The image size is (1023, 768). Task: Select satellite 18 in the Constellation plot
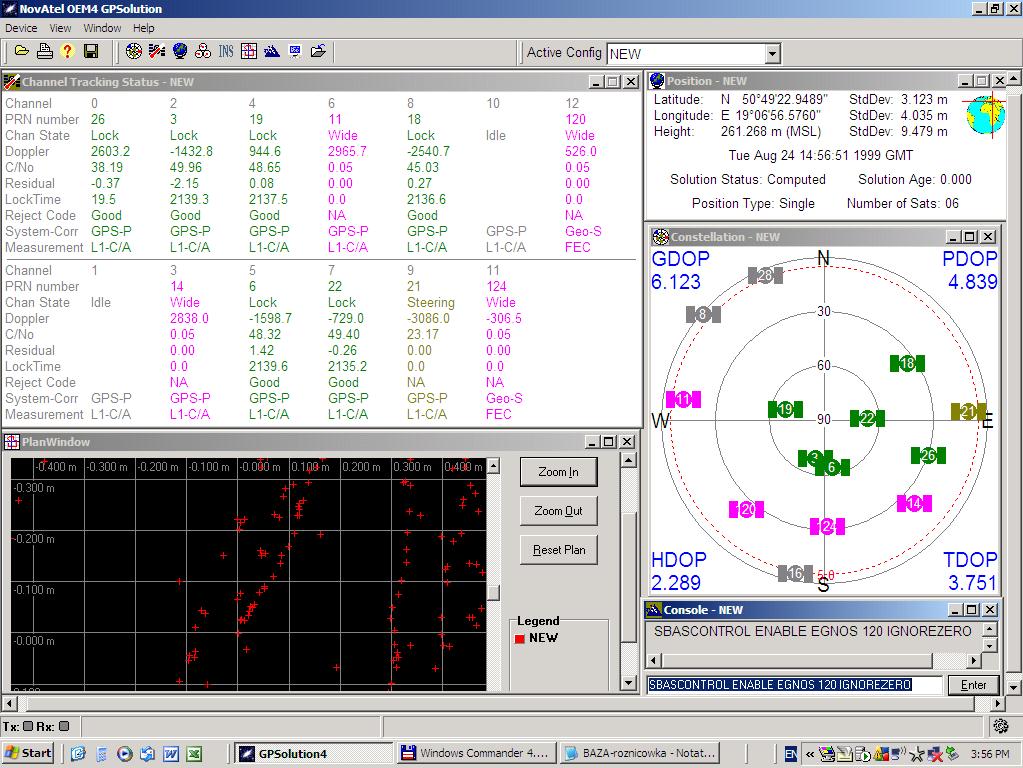[x=907, y=363]
